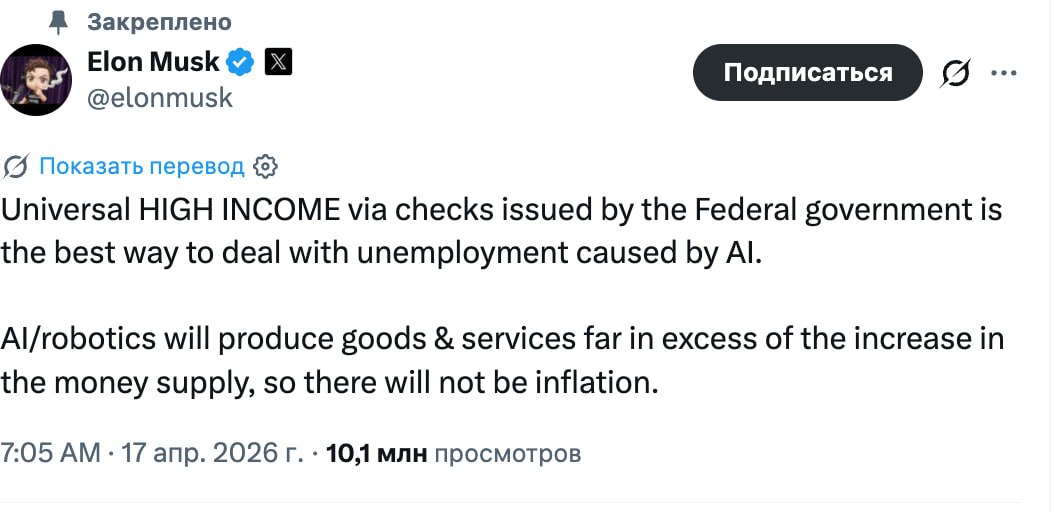The height and width of the screenshot is (512, 1054).
Task: Click the Grok icon beside Подписаться button
Action: (956, 73)
